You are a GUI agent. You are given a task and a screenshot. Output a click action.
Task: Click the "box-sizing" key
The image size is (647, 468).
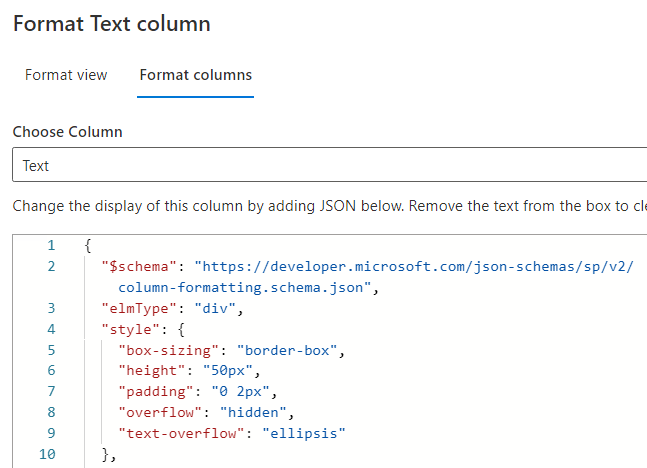[x=168, y=350]
